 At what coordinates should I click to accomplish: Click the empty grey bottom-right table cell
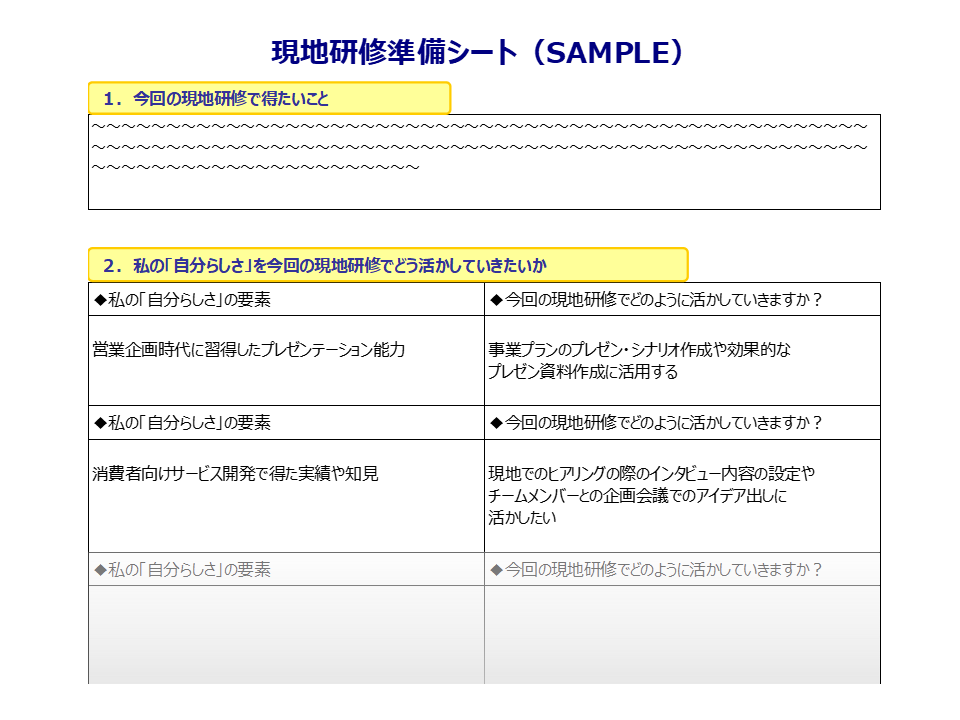(x=682, y=634)
